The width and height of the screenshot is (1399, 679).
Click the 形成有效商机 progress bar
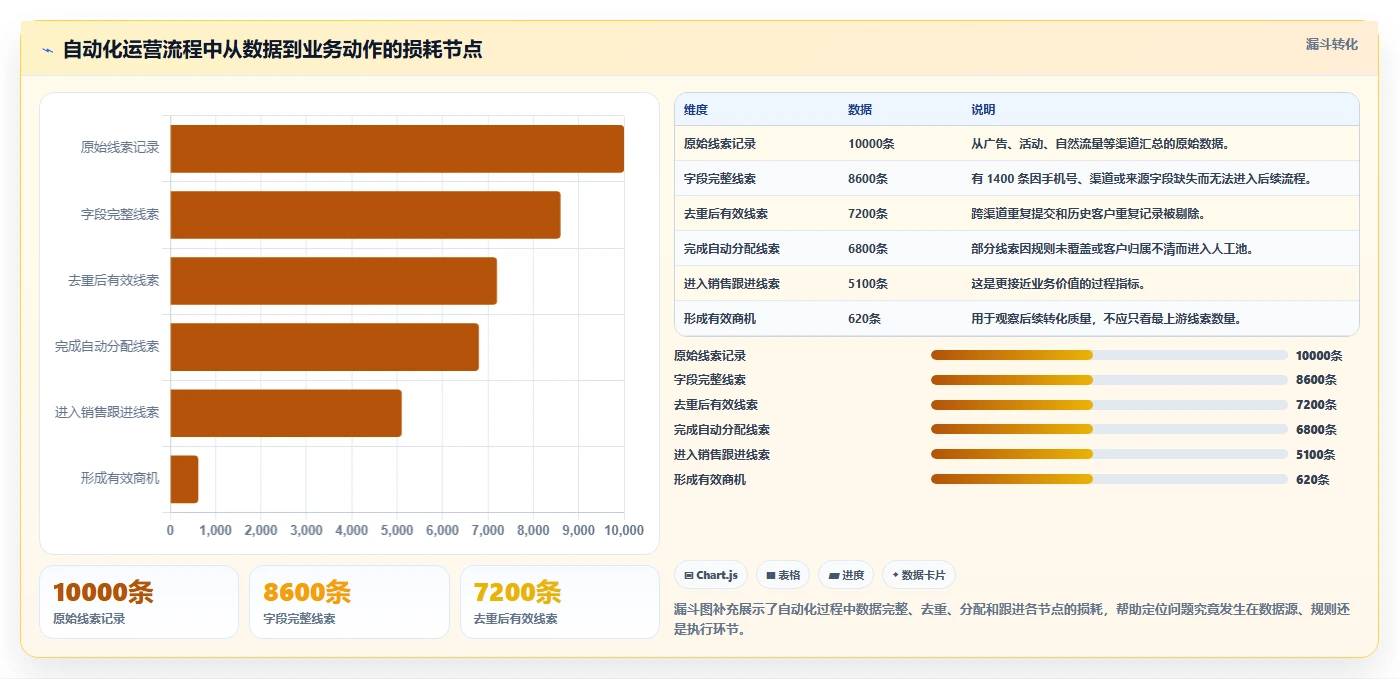1109,479
